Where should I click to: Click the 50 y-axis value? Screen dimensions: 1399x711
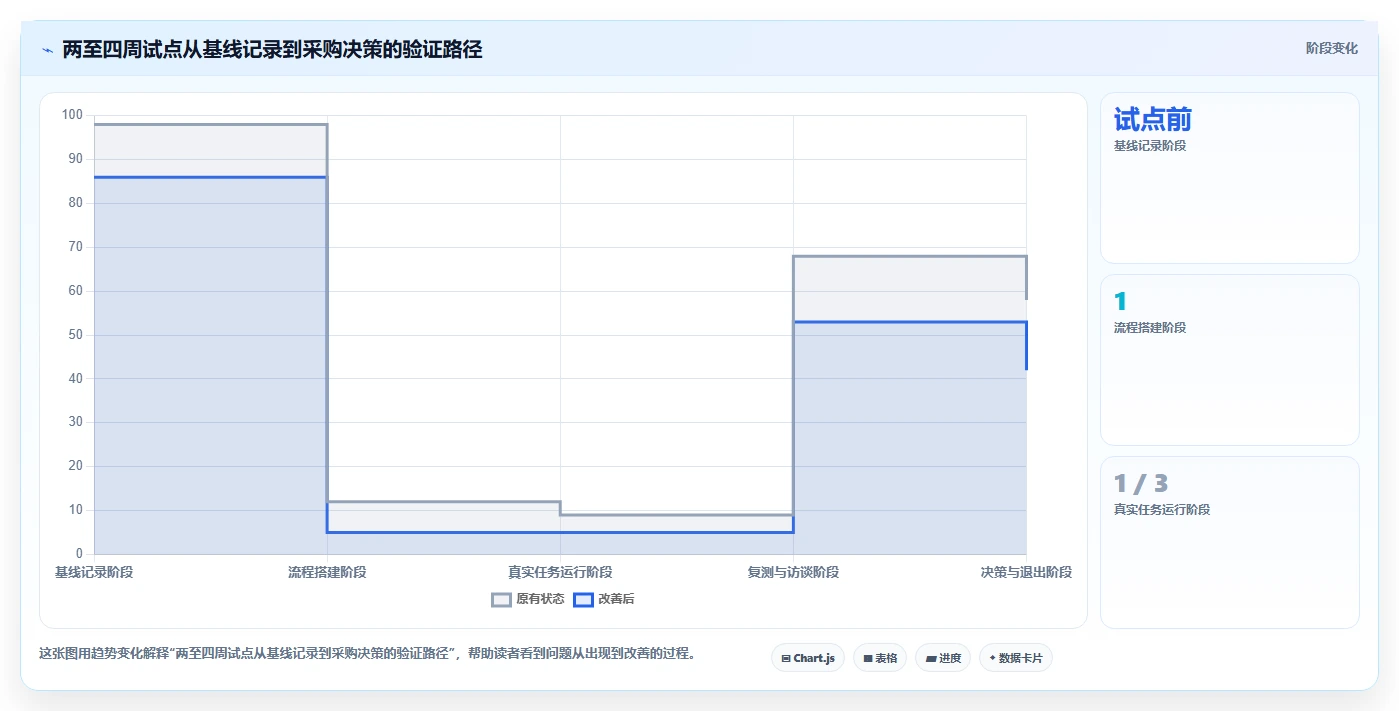tap(76, 335)
